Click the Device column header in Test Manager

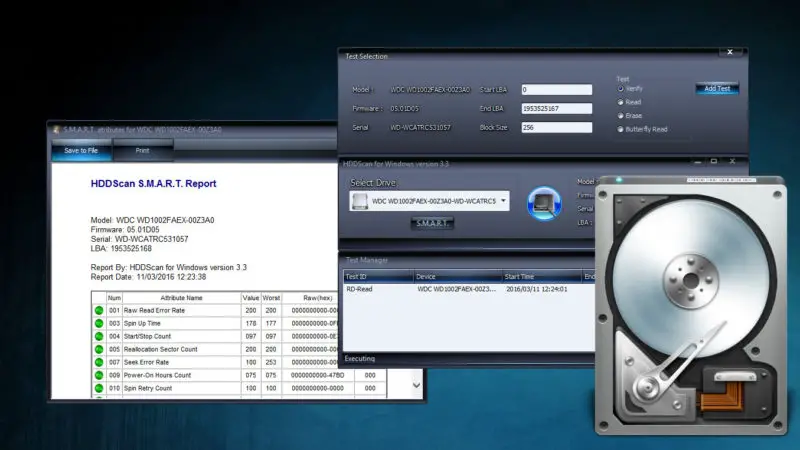click(x=458, y=277)
